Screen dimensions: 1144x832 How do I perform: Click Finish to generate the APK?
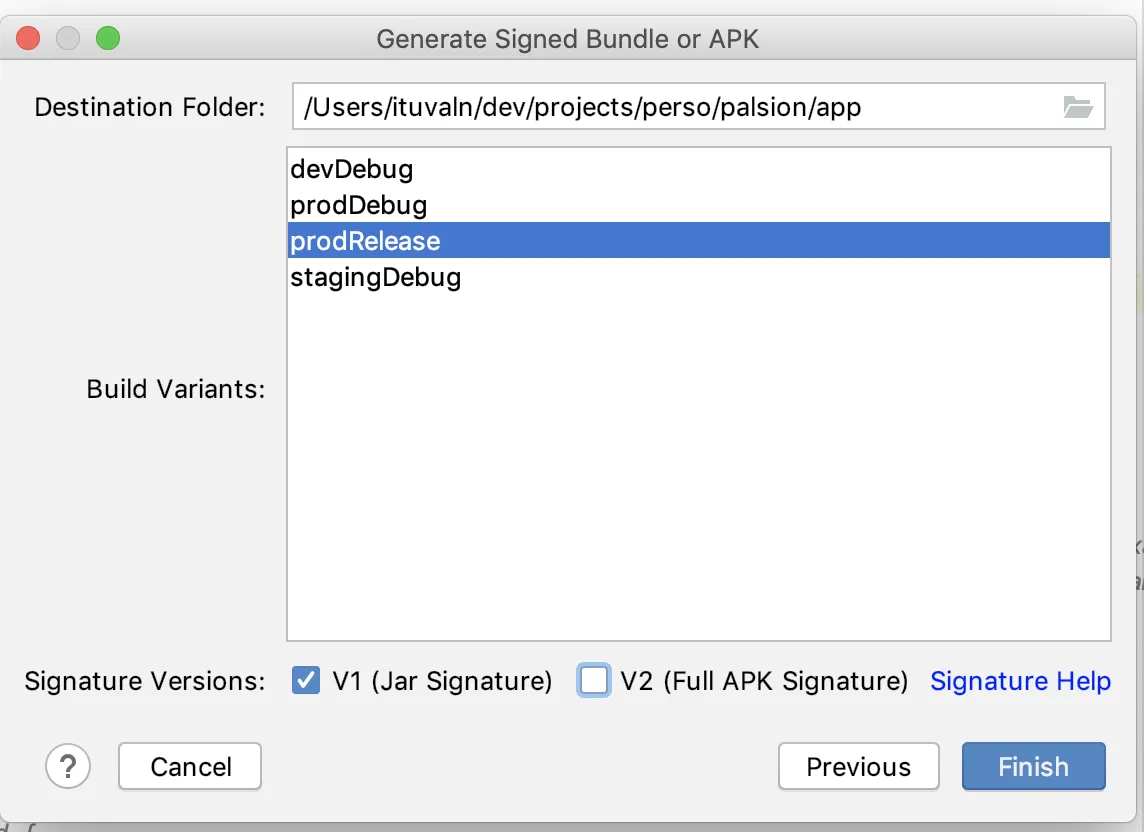pos(1033,767)
